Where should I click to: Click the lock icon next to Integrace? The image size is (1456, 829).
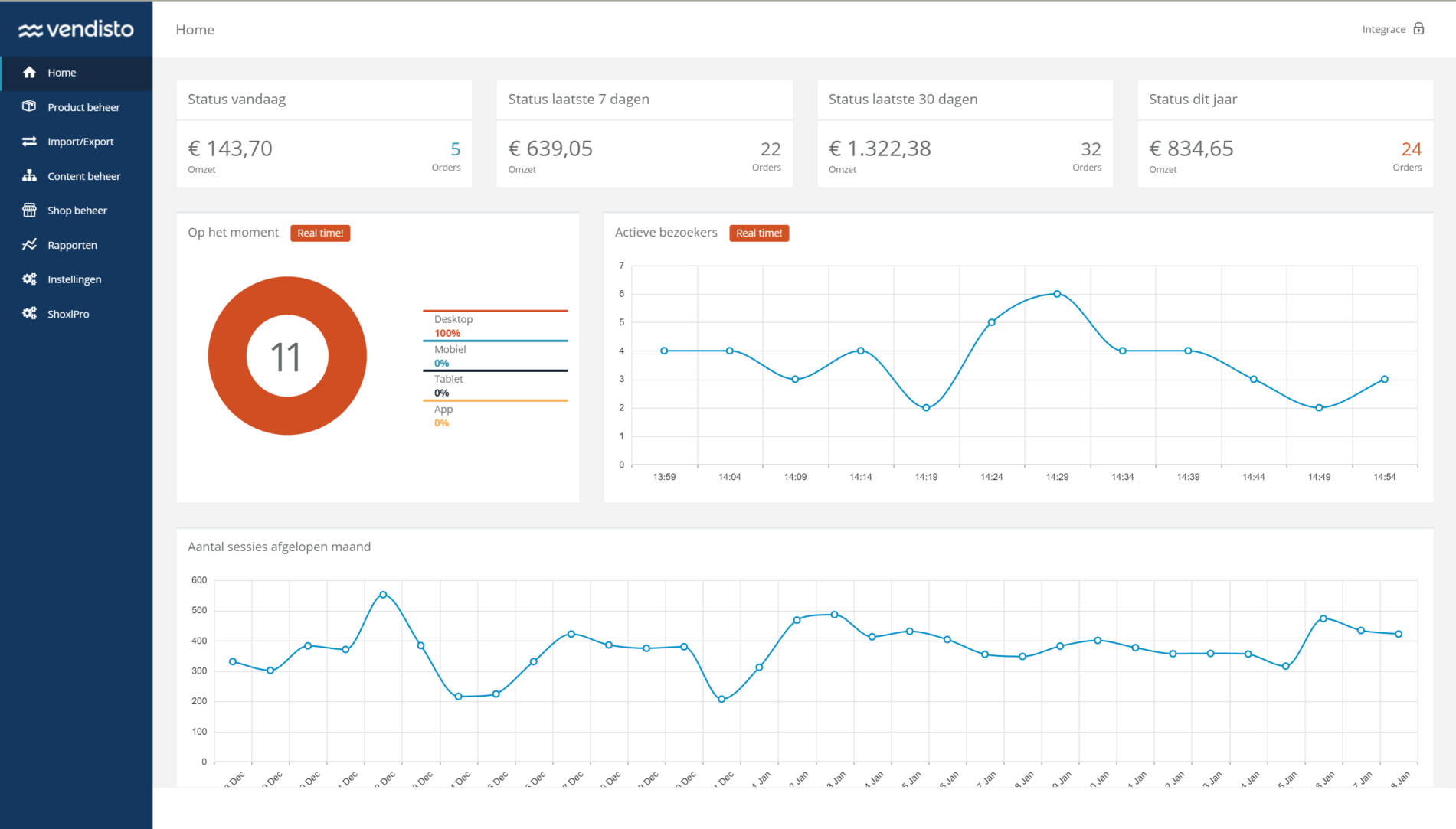point(1418,29)
